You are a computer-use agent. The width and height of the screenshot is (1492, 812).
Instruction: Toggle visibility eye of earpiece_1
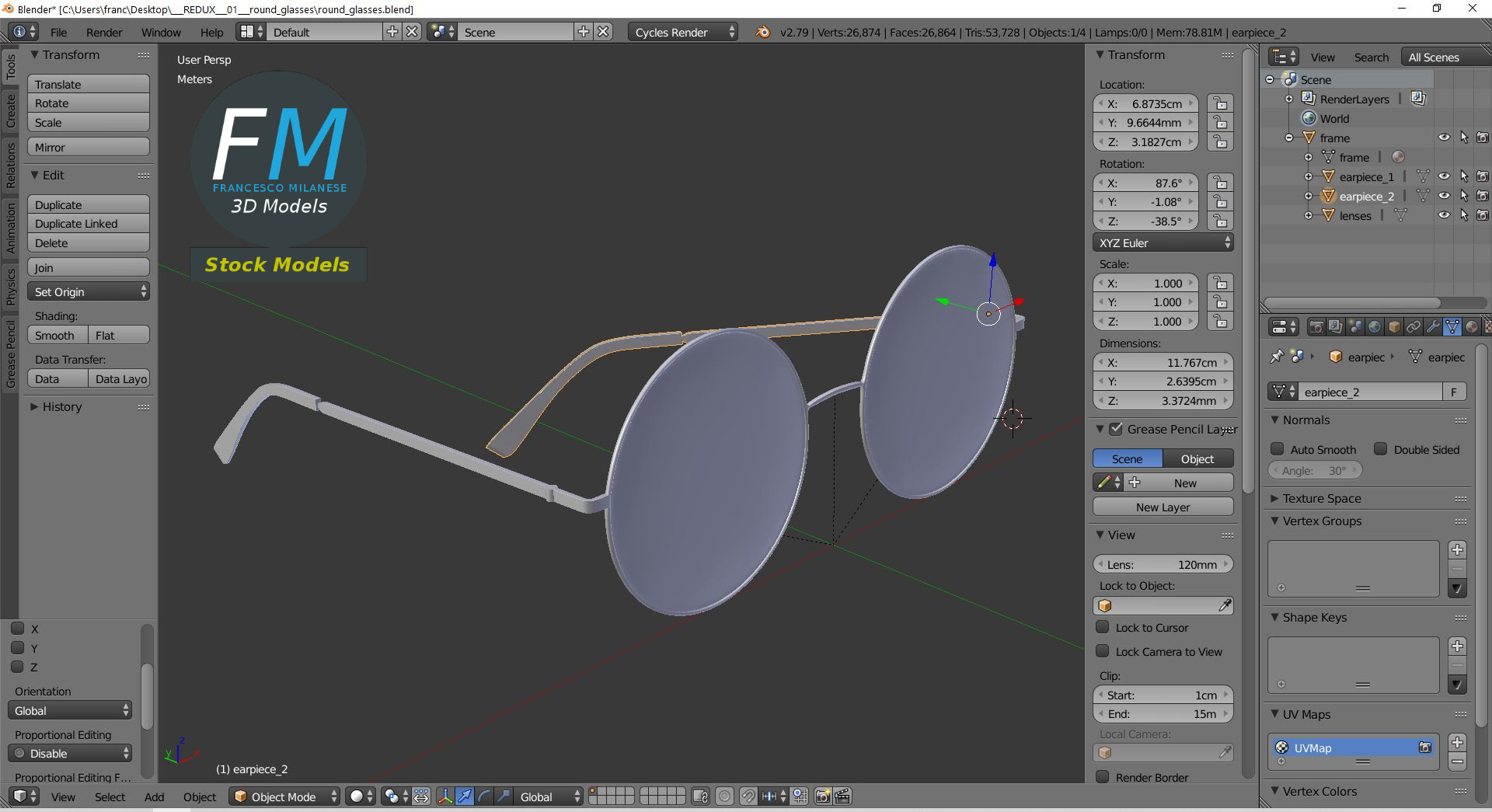point(1443,176)
